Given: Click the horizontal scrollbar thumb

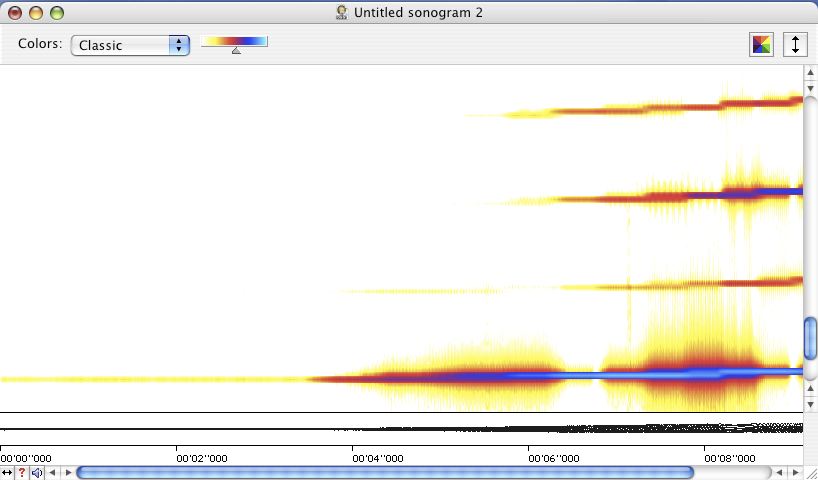Looking at the screenshot, I should tap(385, 473).
